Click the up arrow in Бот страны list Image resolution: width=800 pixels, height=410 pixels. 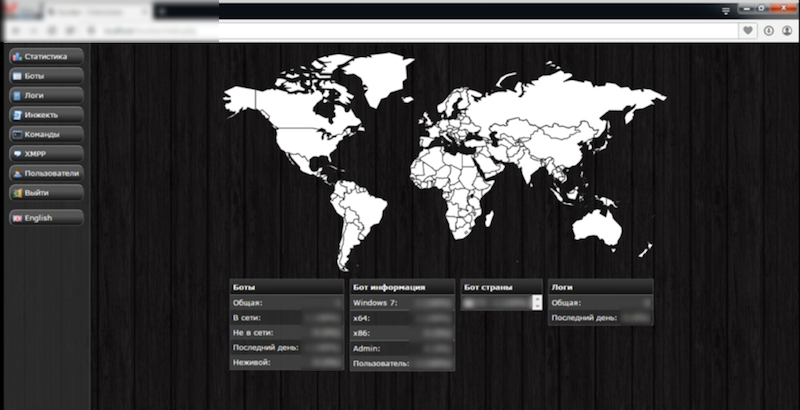538,298
